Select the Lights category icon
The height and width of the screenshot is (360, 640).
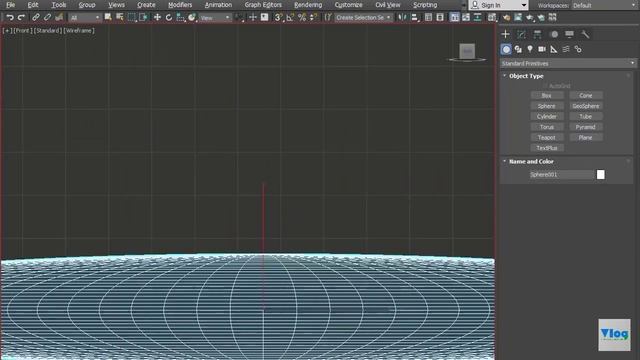click(x=530, y=49)
